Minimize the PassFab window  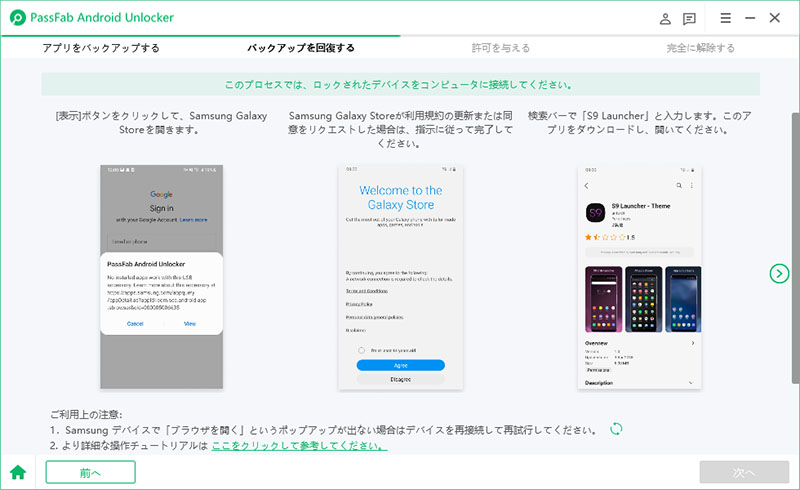750,18
